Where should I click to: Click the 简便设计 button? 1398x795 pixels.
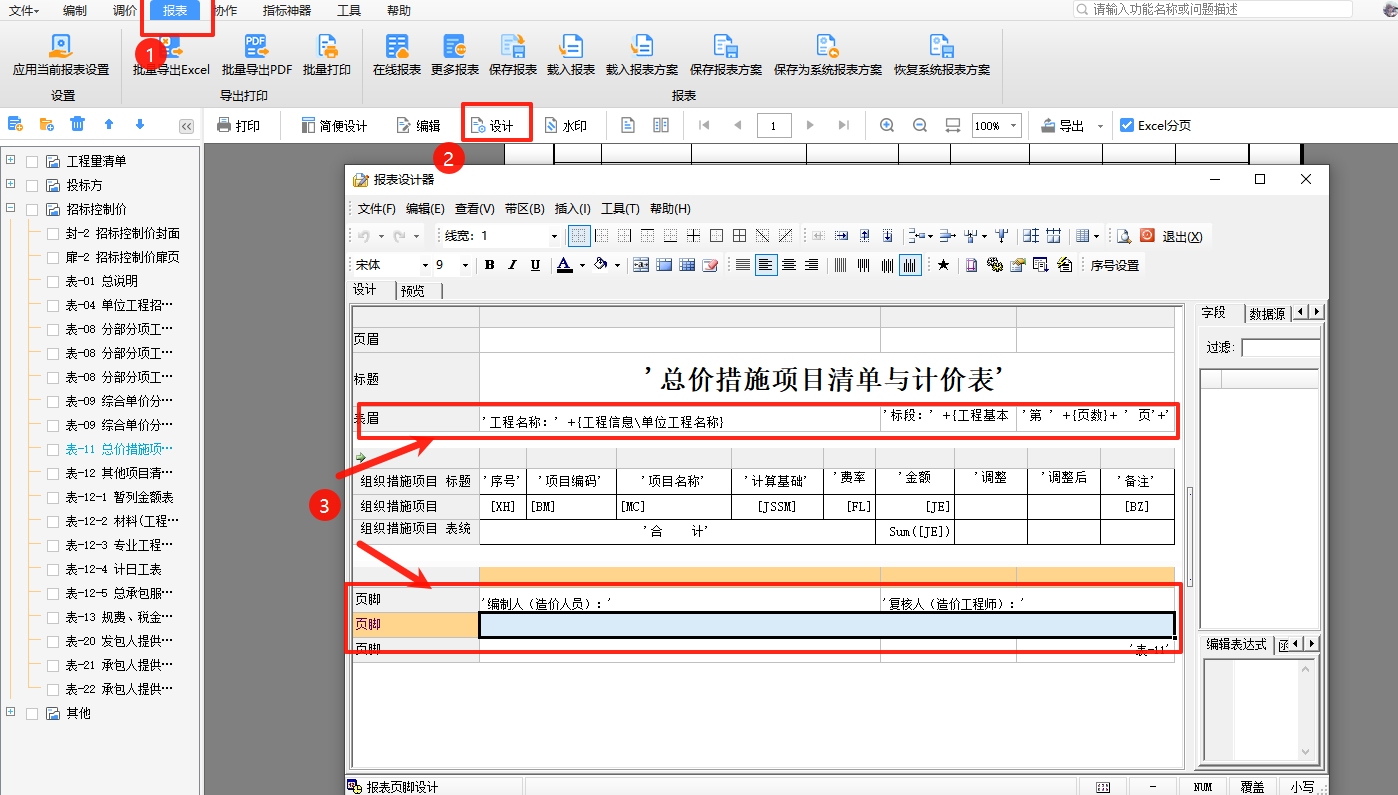coord(334,126)
